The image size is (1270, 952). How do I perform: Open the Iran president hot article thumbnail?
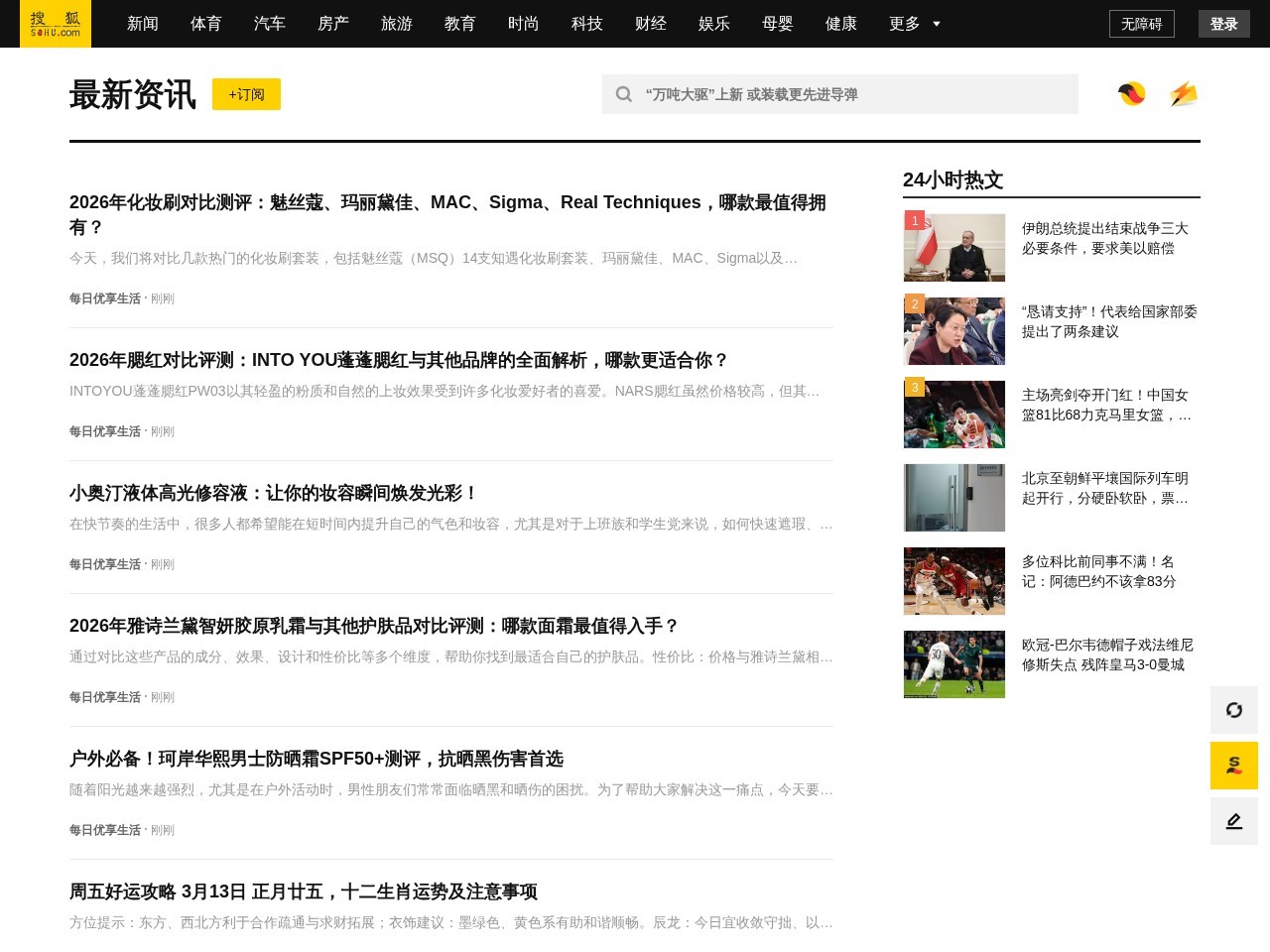point(954,248)
